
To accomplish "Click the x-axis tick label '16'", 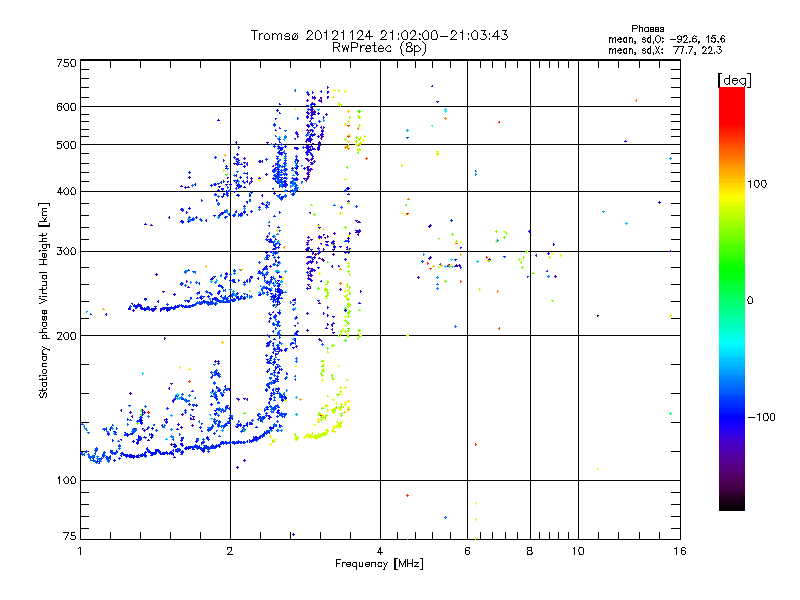I will (680, 551).
